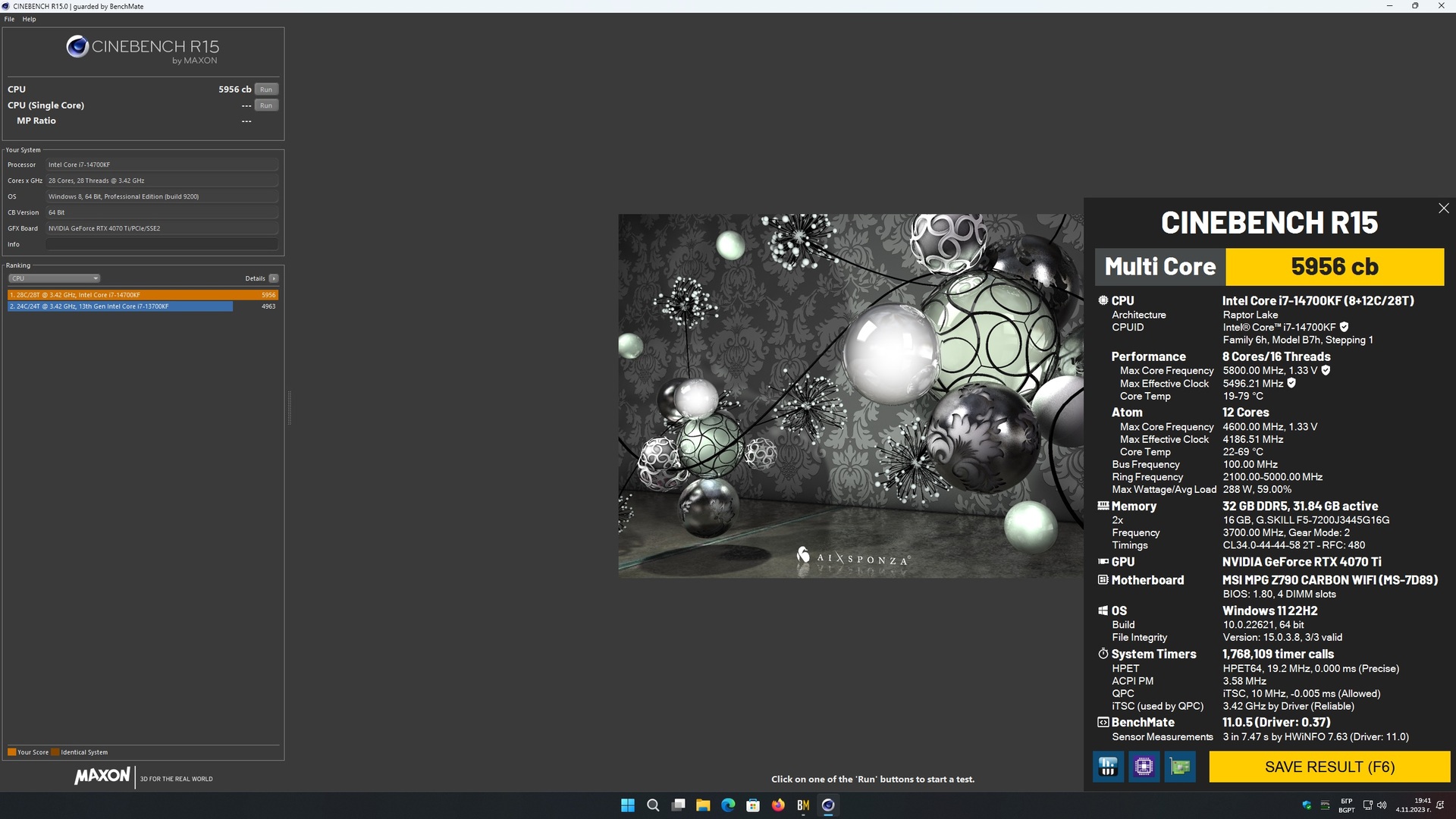Click the volume speaker tray icon

click(1382, 805)
